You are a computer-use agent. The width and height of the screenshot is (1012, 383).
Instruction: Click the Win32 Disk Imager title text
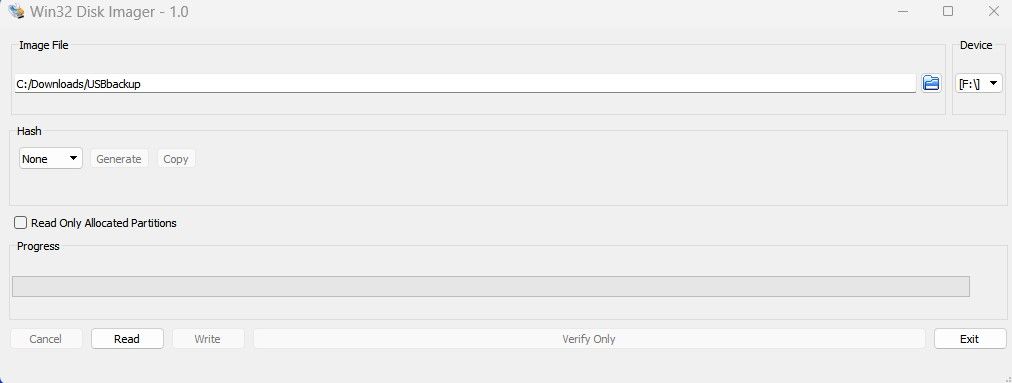(109, 12)
